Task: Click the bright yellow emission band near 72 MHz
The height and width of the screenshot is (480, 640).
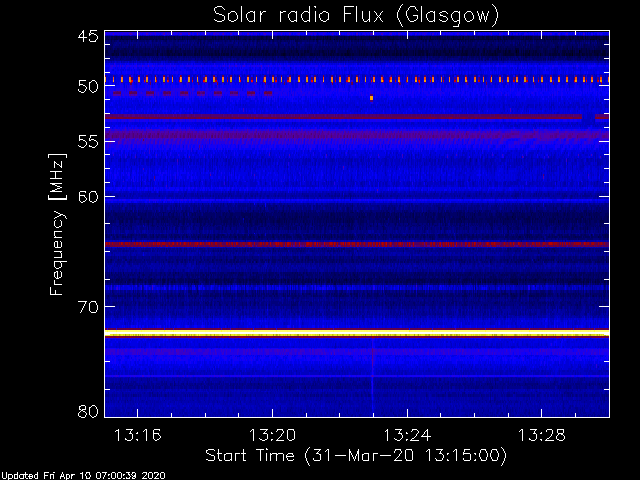Action: point(357,333)
